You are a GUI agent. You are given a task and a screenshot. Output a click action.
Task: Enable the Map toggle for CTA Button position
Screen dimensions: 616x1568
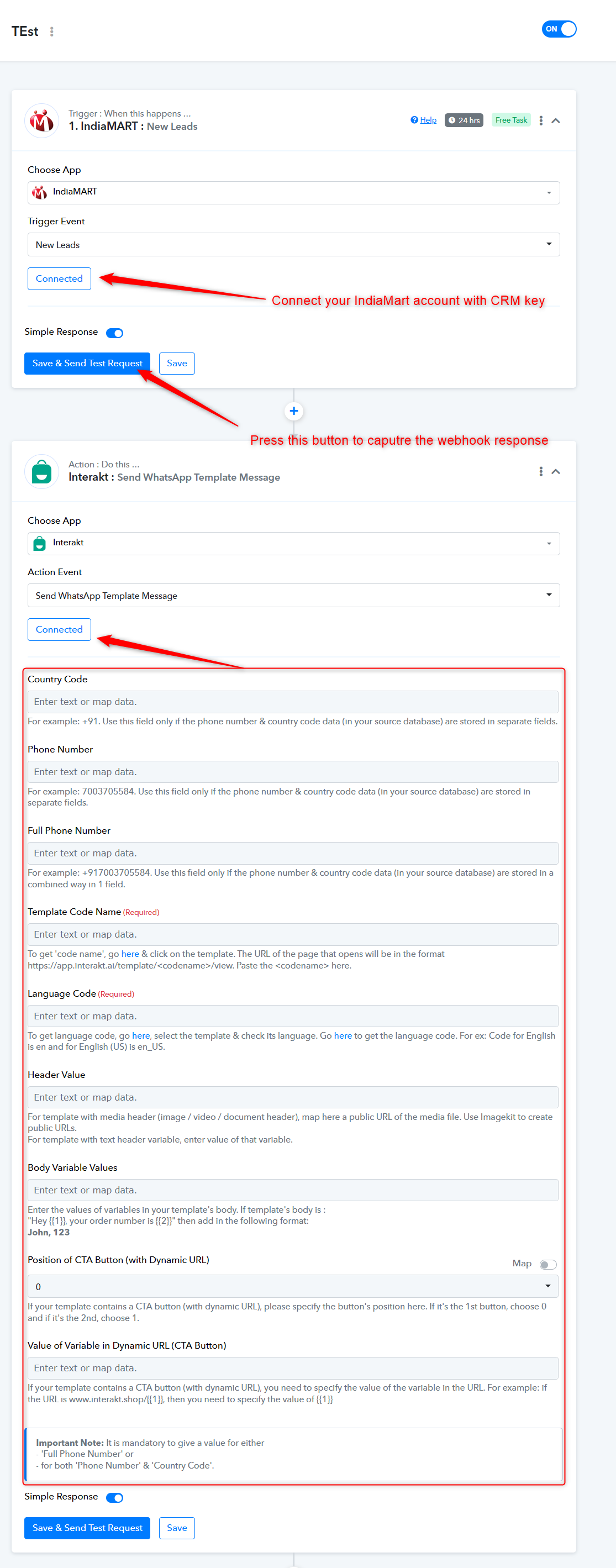[x=548, y=1264]
